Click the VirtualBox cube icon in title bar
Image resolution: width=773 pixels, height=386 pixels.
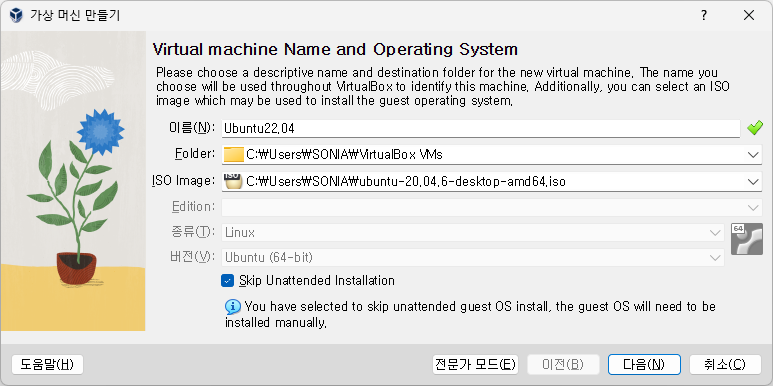(16, 16)
